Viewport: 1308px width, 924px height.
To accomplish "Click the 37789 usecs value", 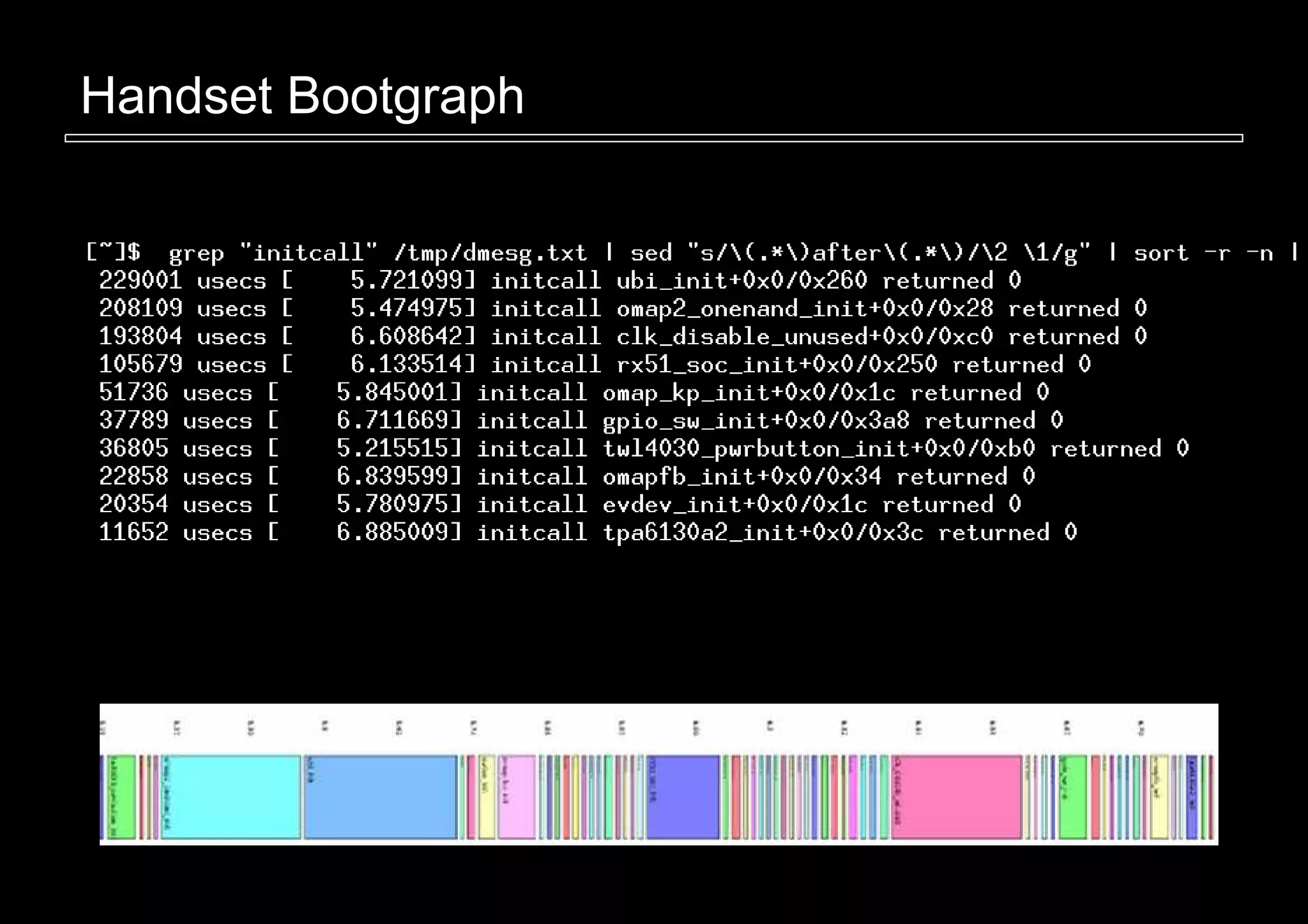I will point(176,420).
